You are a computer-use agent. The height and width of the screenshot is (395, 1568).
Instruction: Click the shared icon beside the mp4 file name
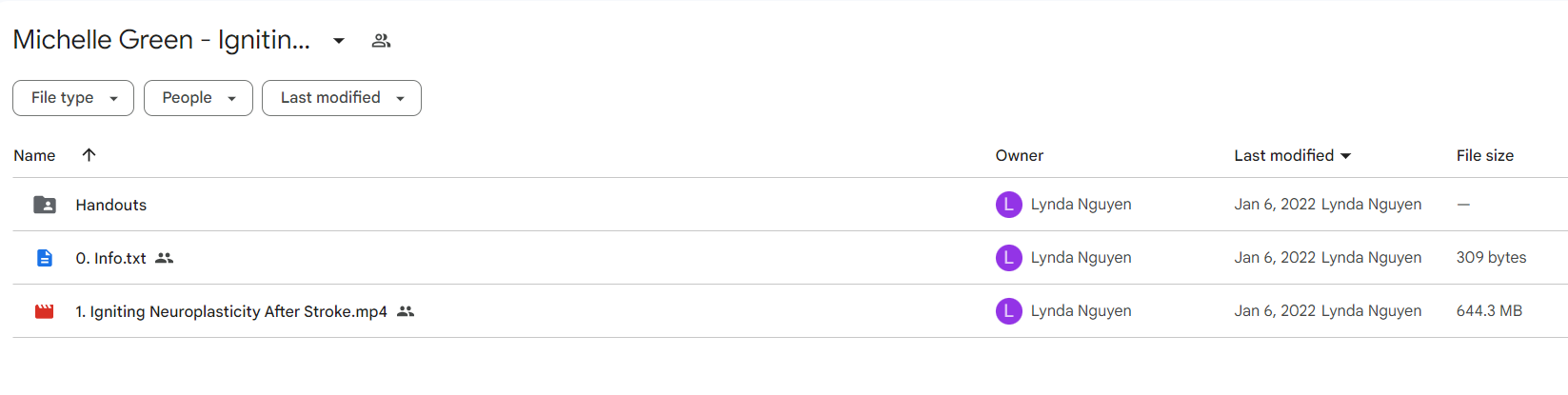(406, 311)
